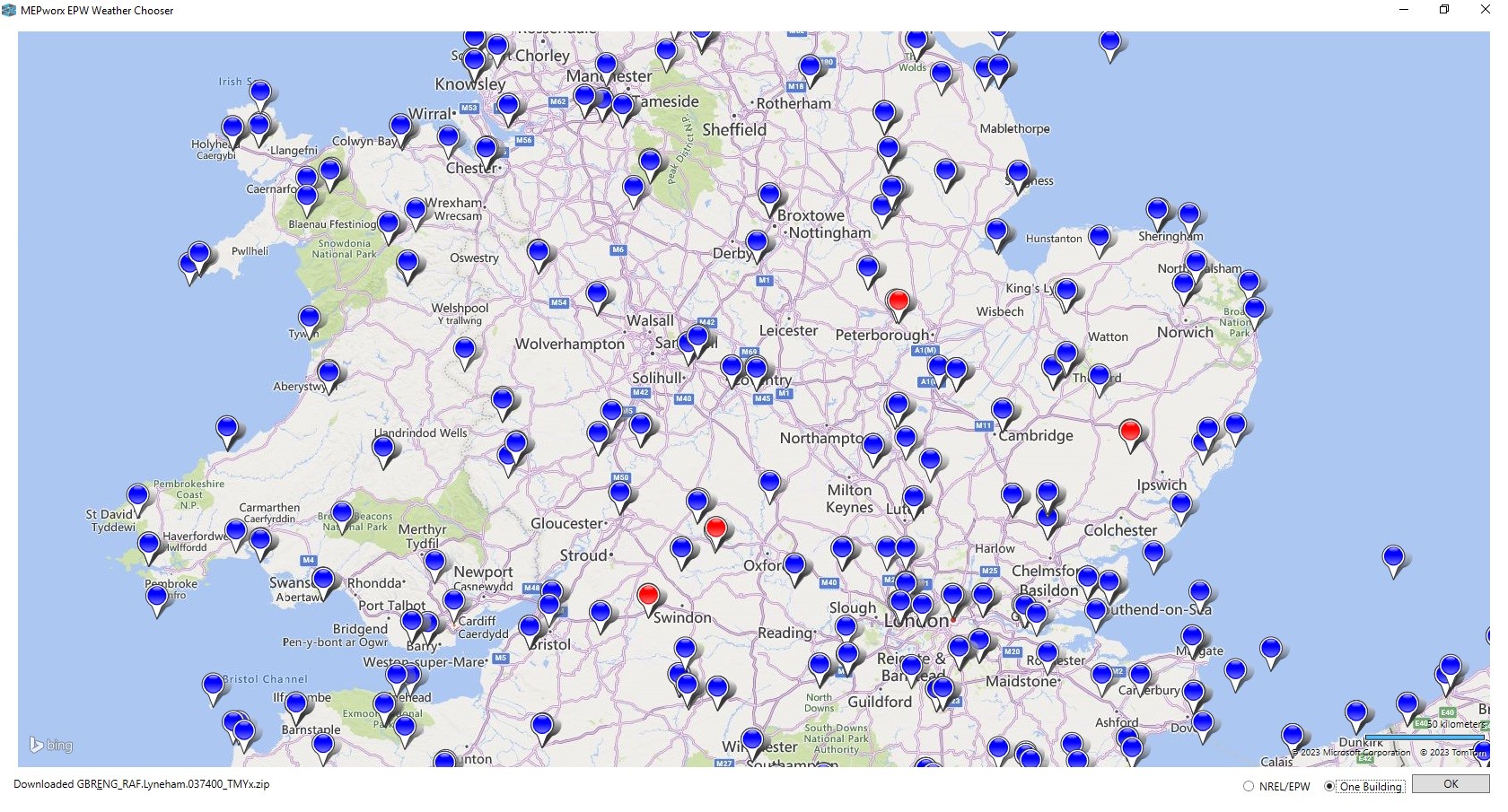The image size is (1508, 812).
Task: Select the blue pin at Swansea
Action: point(323,583)
